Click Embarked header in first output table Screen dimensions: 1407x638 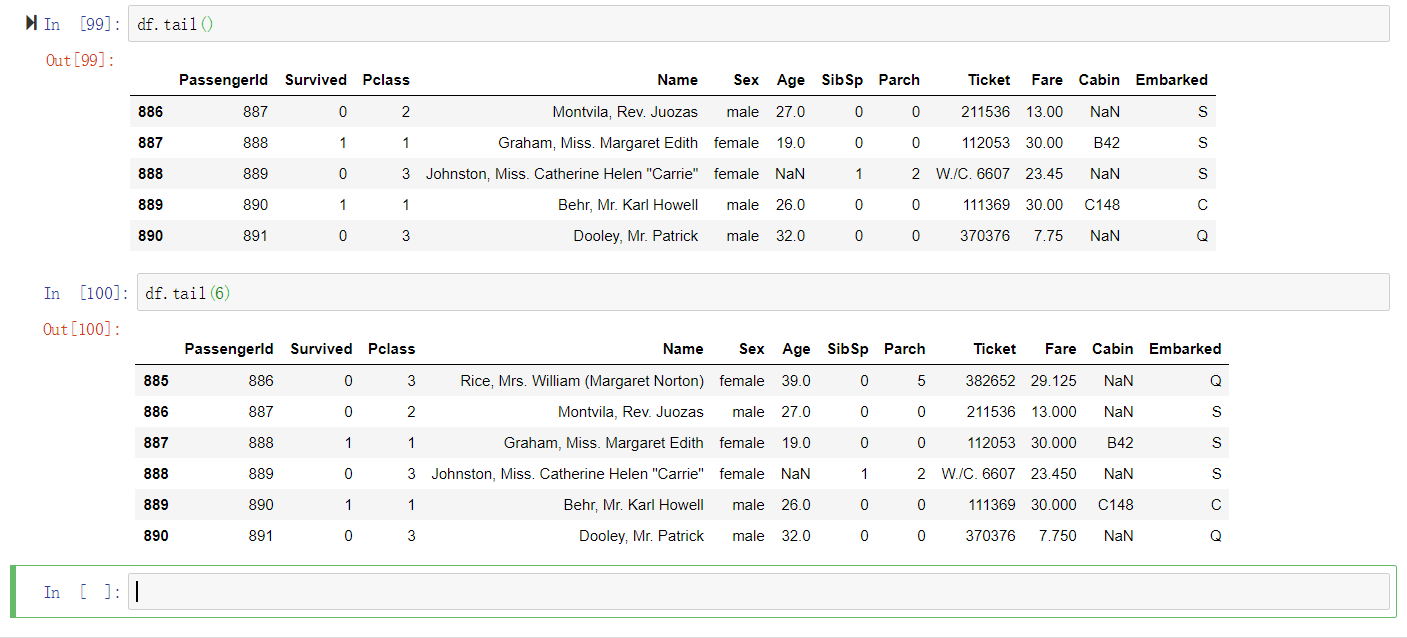pyautogui.click(x=1171, y=80)
